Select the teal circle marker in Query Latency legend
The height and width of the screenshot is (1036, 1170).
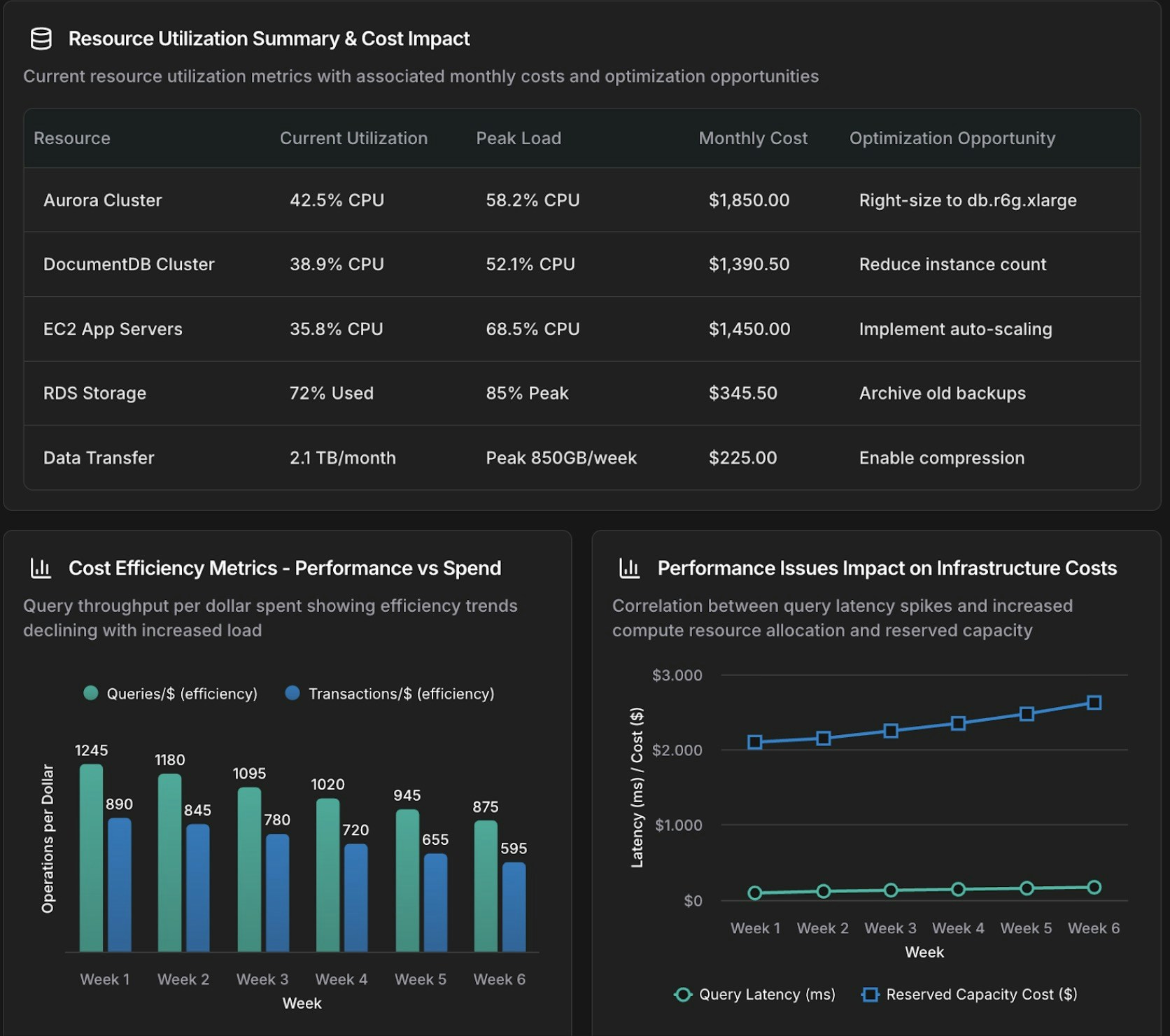[684, 995]
